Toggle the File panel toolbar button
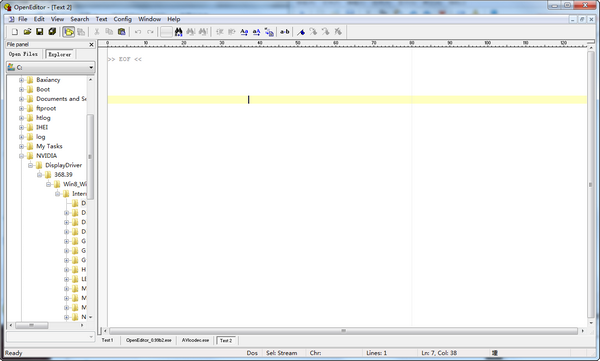The height and width of the screenshot is (361, 600). point(68,32)
